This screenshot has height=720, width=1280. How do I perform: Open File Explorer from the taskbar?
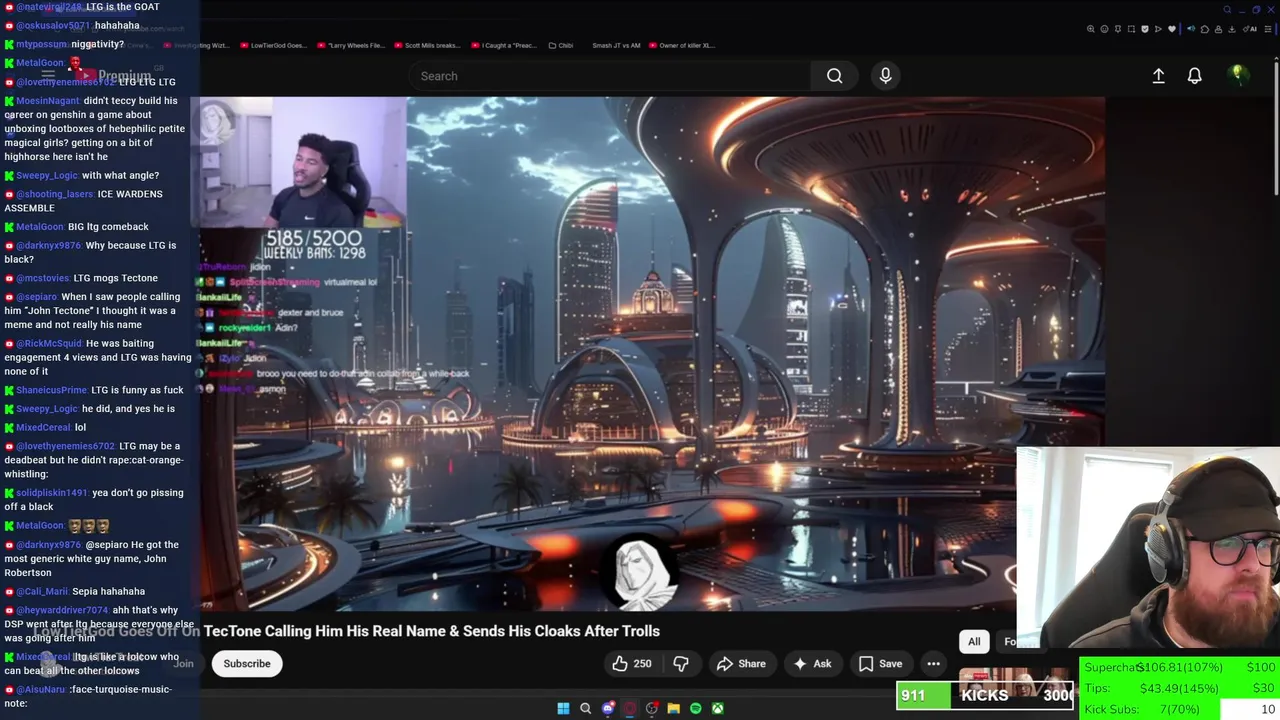tap(673, 708)
